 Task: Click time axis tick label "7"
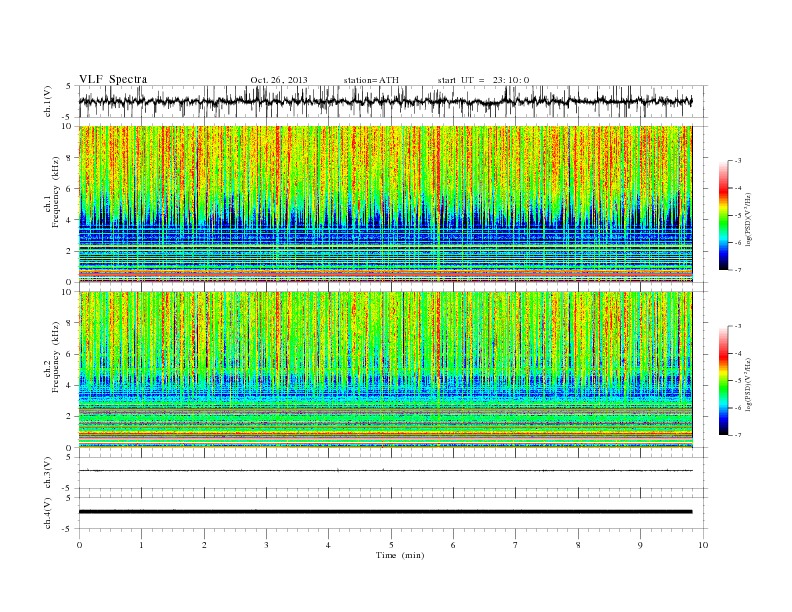[516, 545]
